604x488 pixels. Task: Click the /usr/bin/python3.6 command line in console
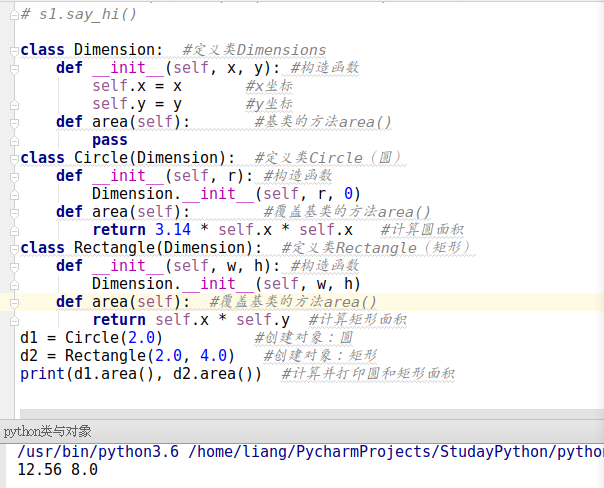[310, 452]
